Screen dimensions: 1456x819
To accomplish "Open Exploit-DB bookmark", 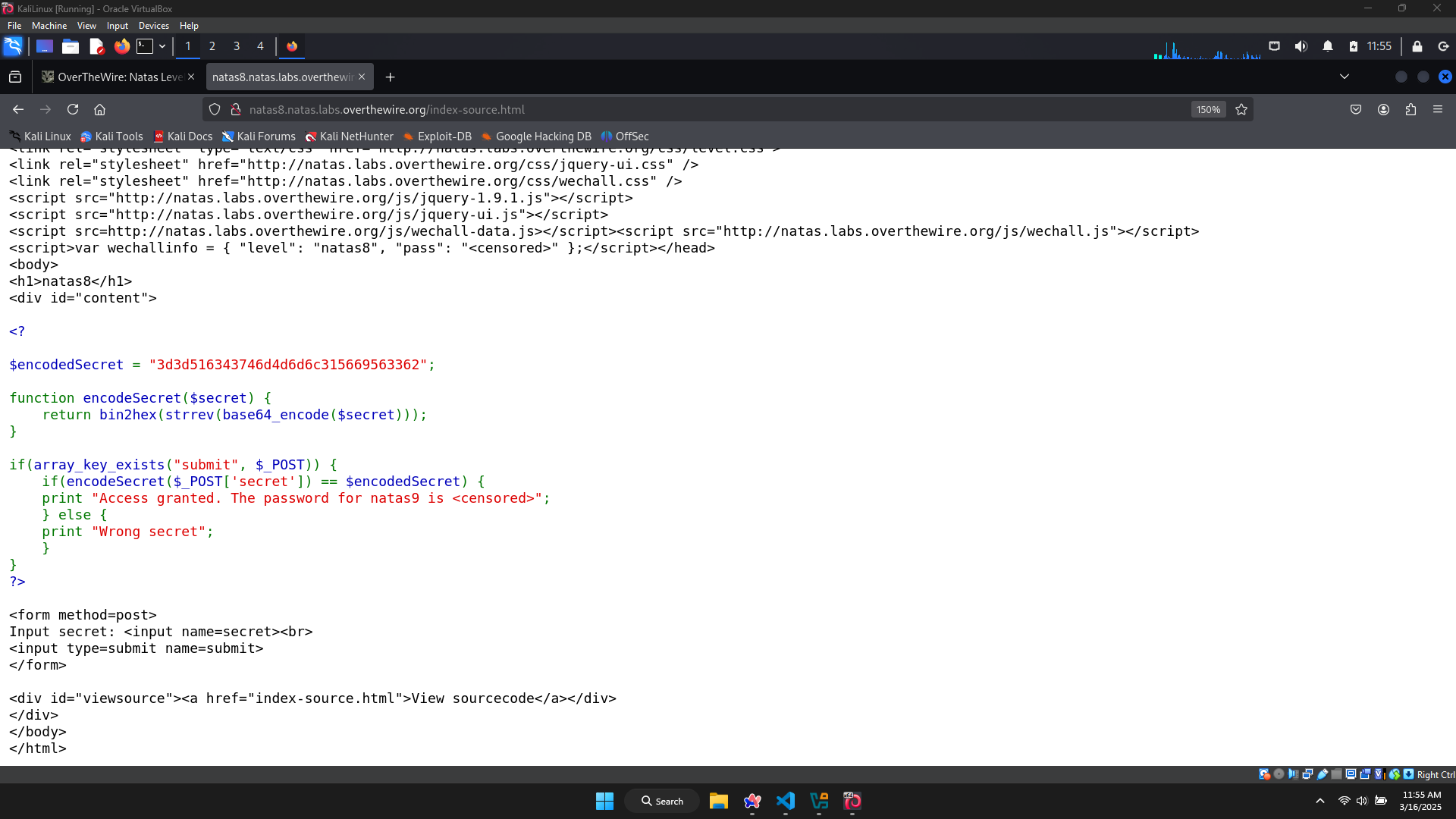I will tap(437, 136).
